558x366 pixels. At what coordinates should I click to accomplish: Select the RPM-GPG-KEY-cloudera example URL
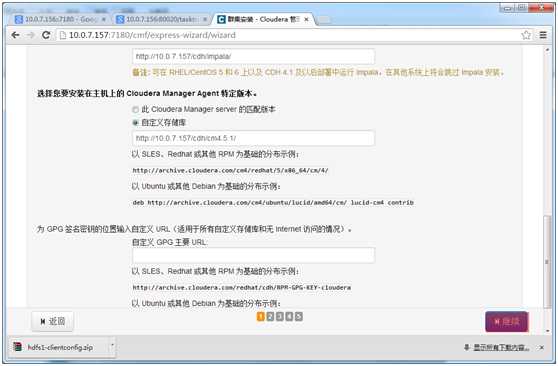coord(242,287)
